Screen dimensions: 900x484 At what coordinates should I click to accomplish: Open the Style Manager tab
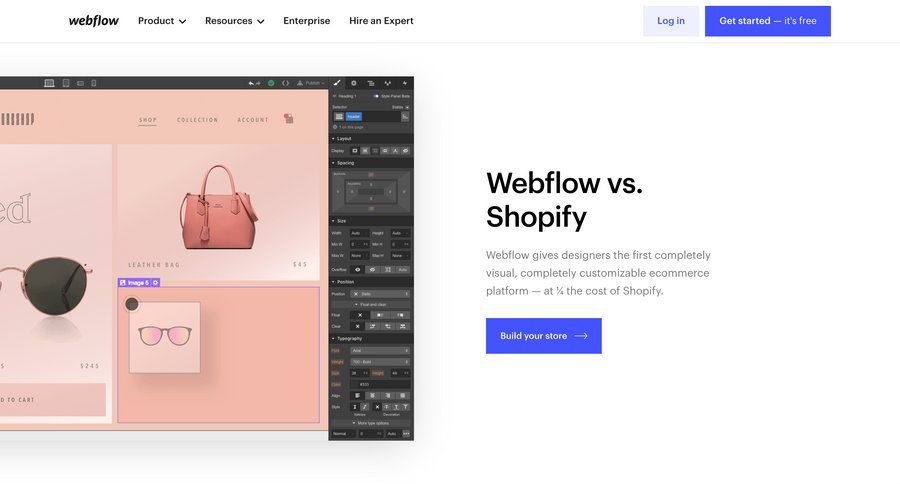pyautogui.click(x=387, y=83)
